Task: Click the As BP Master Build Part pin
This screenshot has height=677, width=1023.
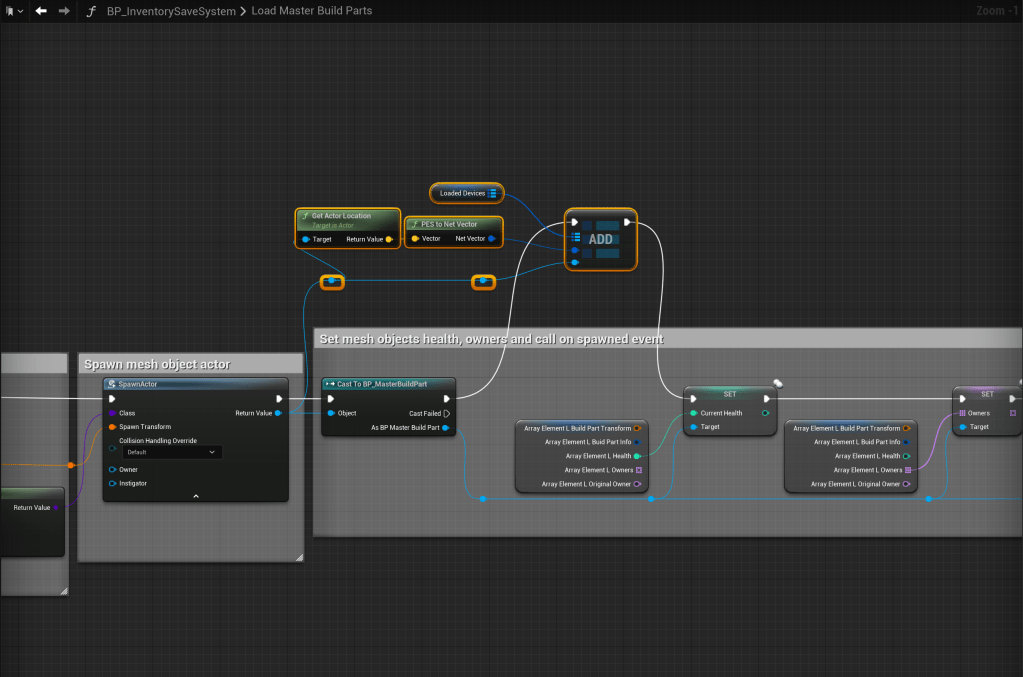Action: point(446,428)
